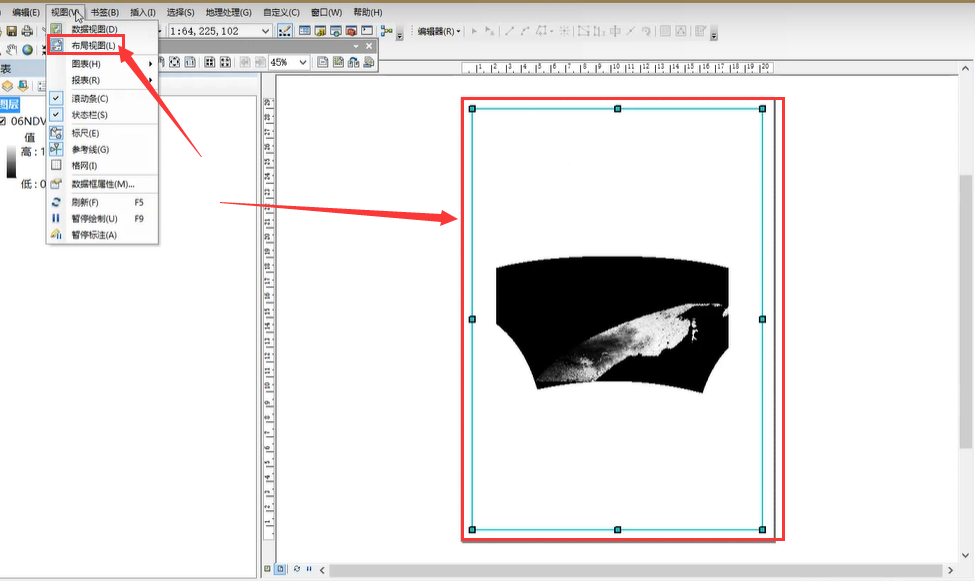Image resolution: width=975 pixels, height=581 pixels.
Task: Toggle the 06NDV layer visibility checkbox
Action: coord(2,121)
